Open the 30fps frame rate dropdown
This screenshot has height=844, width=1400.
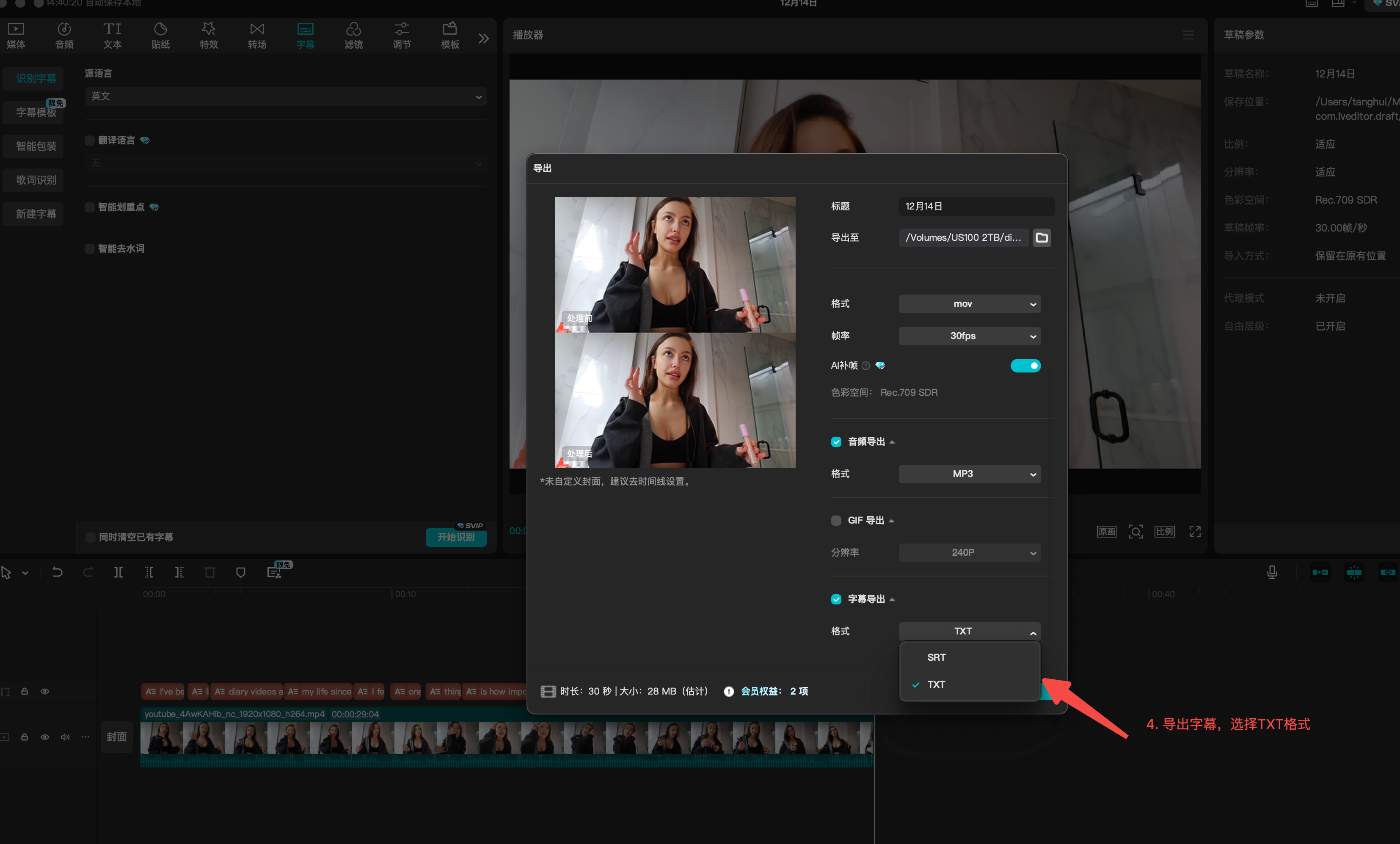tap(969, 336)
